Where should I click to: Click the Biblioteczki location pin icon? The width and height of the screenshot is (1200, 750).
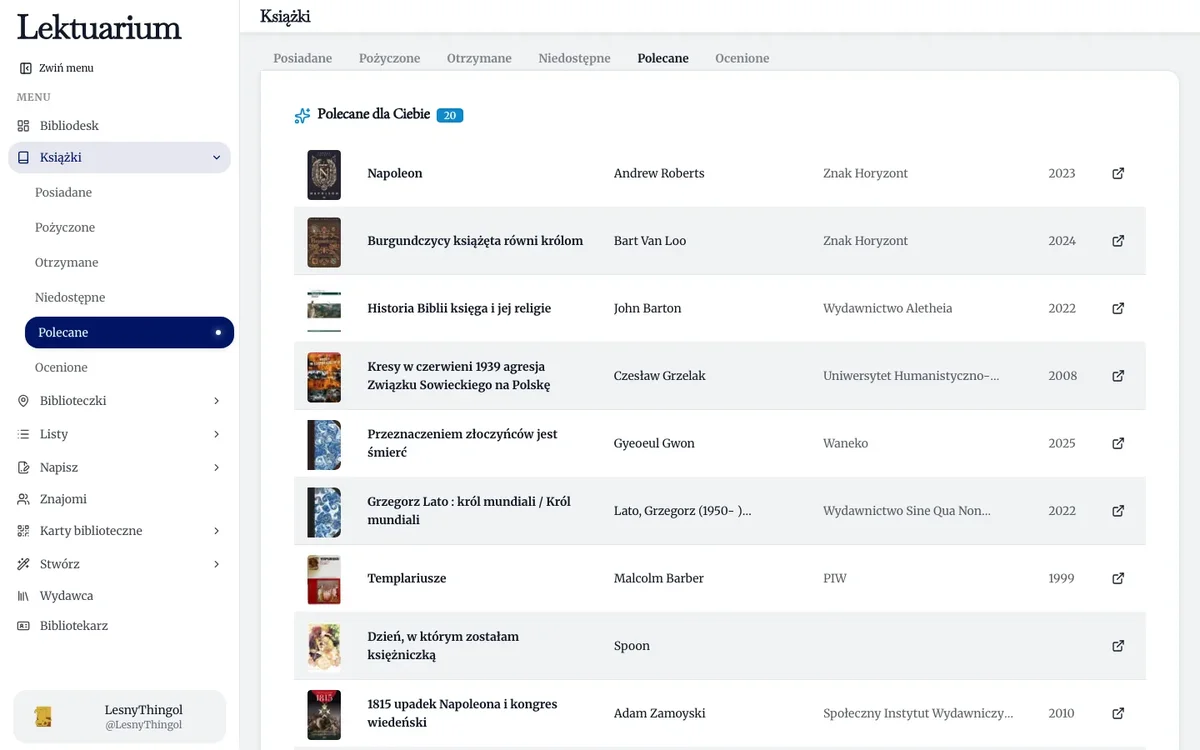[x=24, y=401]
